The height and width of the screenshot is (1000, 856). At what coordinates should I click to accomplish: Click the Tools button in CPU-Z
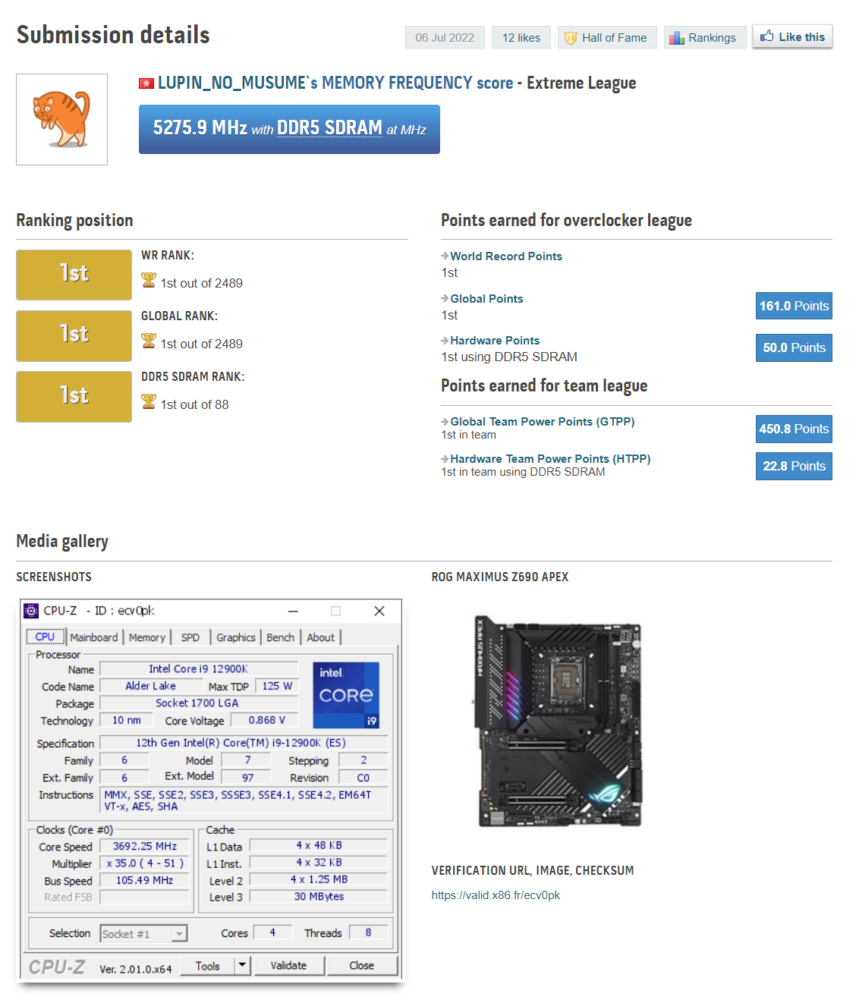pos(207,966)
